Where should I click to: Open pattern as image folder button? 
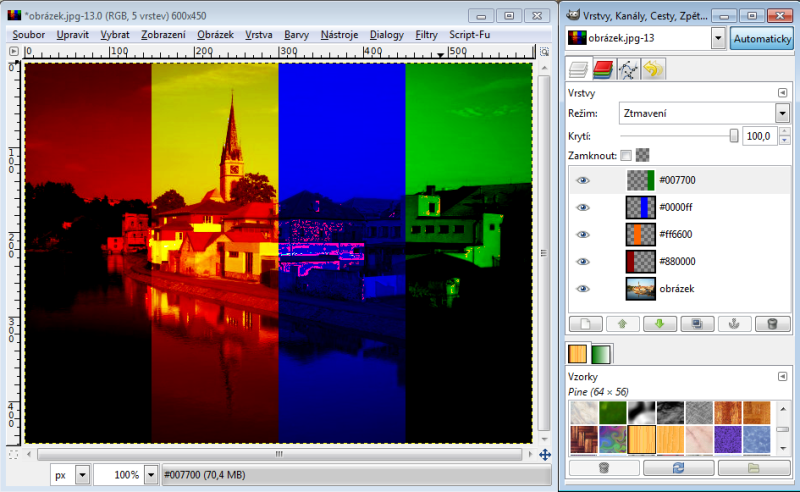coord(754,468)
